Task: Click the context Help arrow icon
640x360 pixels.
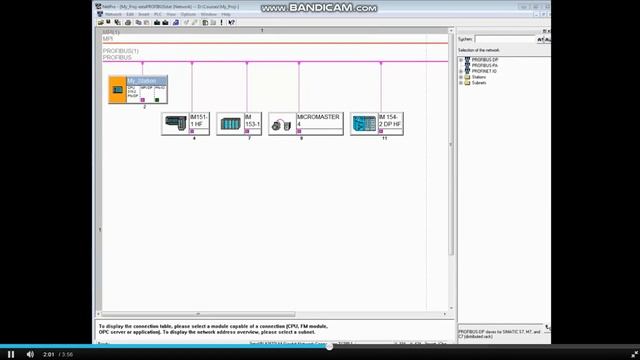Action: point(231,22)
